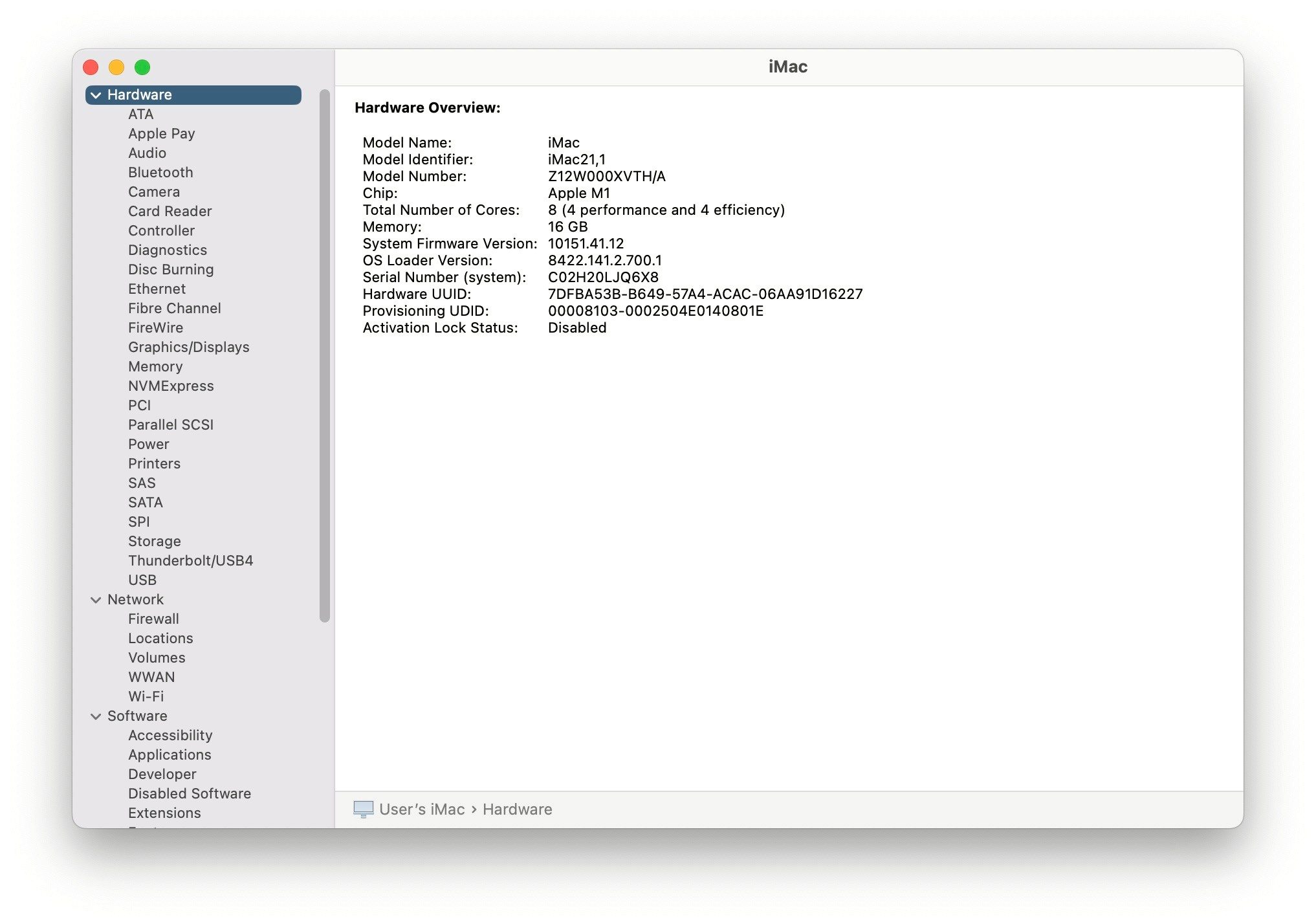Screen dimensions: 1316x924
Task: Select the Serial Number value text
Action: pyautogui.click(x=602, y=277)
